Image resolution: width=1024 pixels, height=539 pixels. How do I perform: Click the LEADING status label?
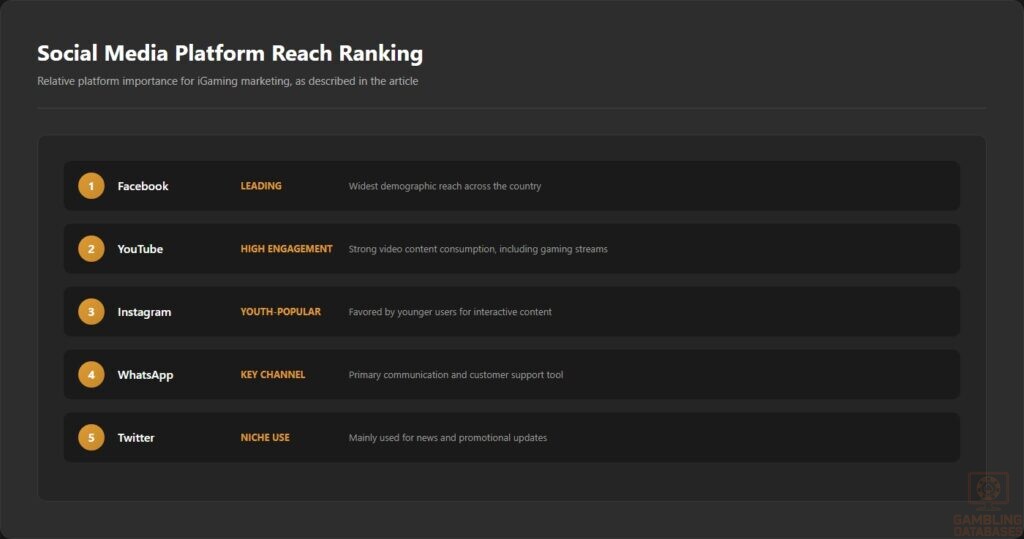[261, 186]
